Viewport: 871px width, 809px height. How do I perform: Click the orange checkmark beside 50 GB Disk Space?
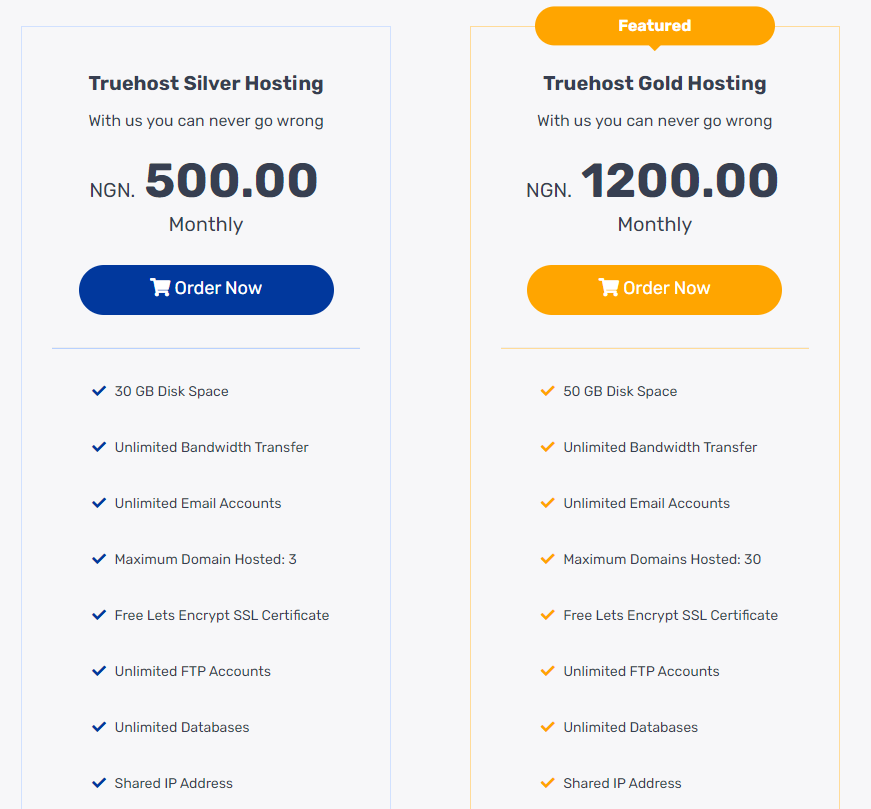(x=547, y=391)
